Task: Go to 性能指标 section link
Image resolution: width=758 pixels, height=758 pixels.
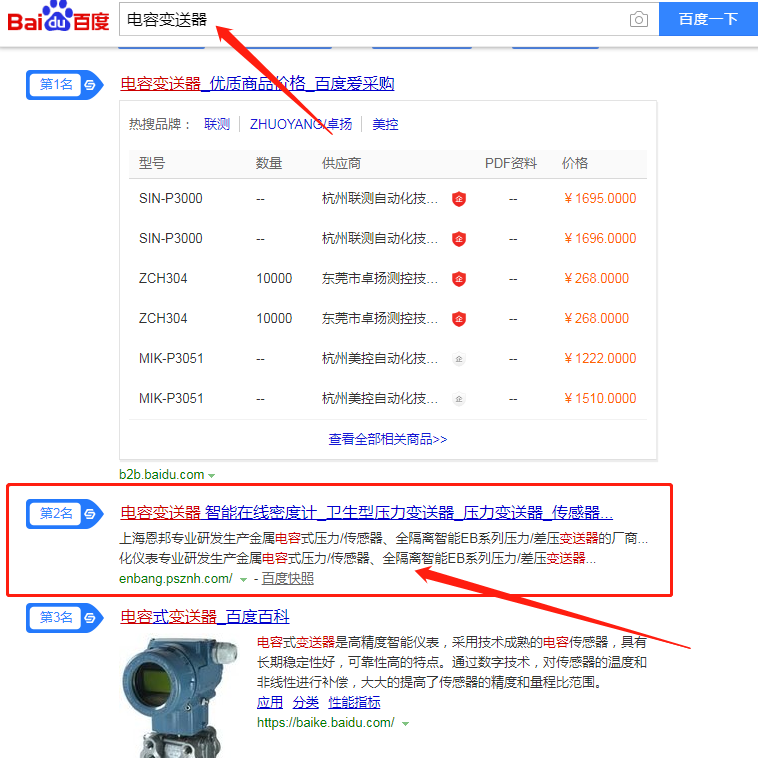Action: click(354, 703)
